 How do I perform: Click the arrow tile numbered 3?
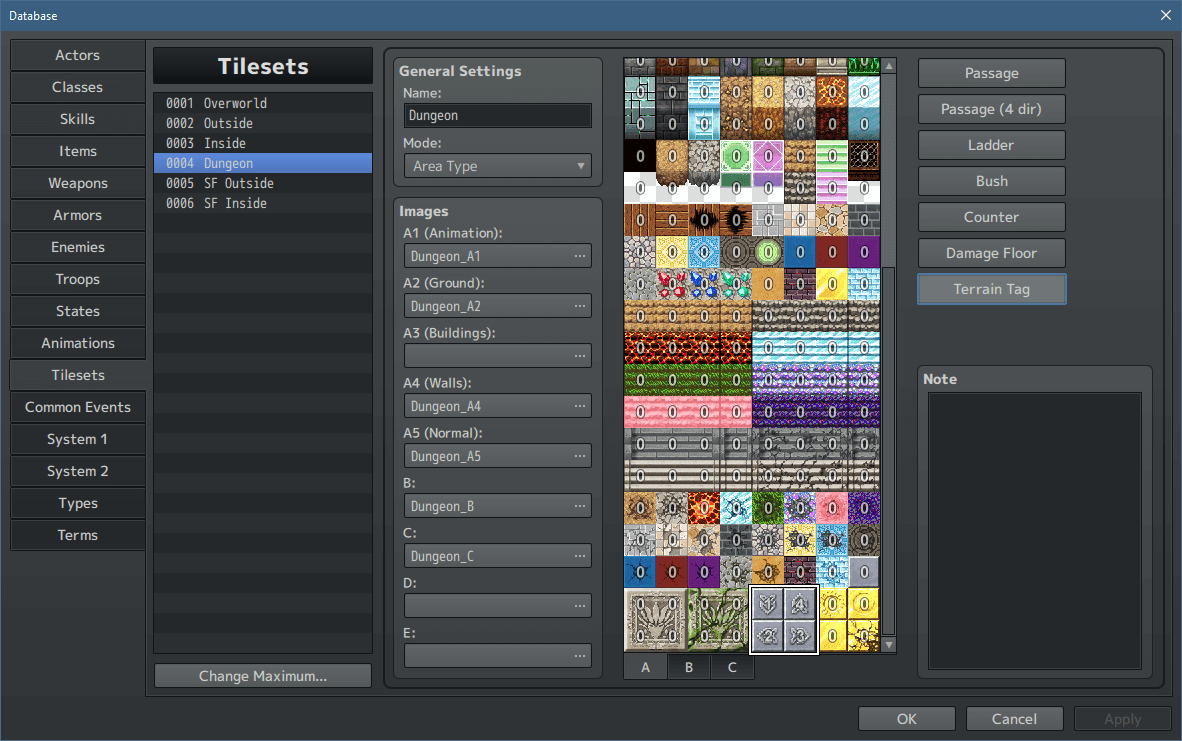[x=800, y=636]
